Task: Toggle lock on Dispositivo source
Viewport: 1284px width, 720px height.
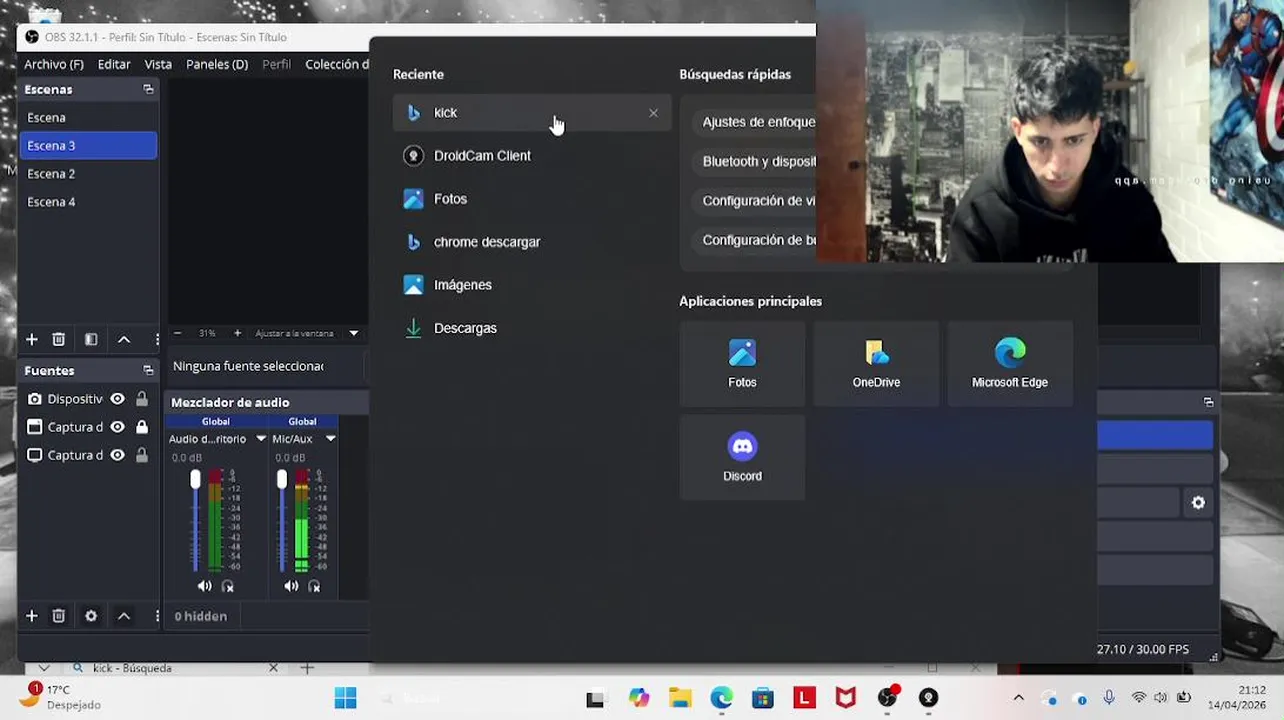Action: pos(142,399)
